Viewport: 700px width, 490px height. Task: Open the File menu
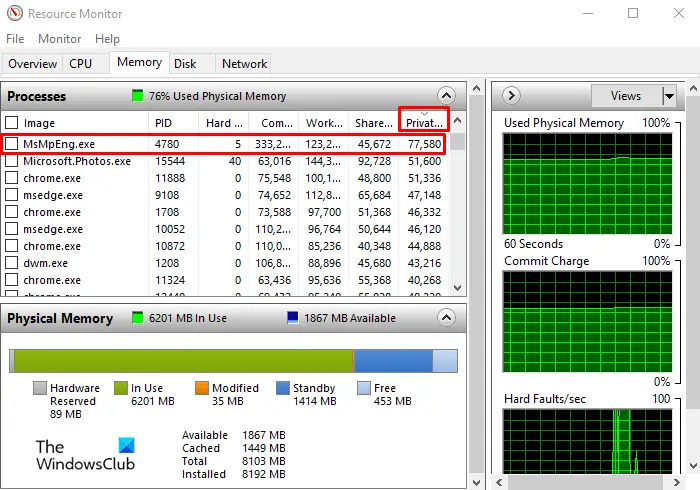[x=15, y=39]
